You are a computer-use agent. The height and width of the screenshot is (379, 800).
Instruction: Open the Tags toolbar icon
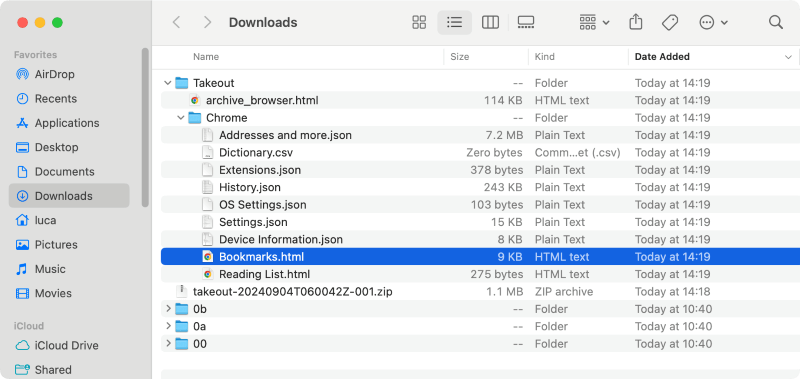(669, 22)
